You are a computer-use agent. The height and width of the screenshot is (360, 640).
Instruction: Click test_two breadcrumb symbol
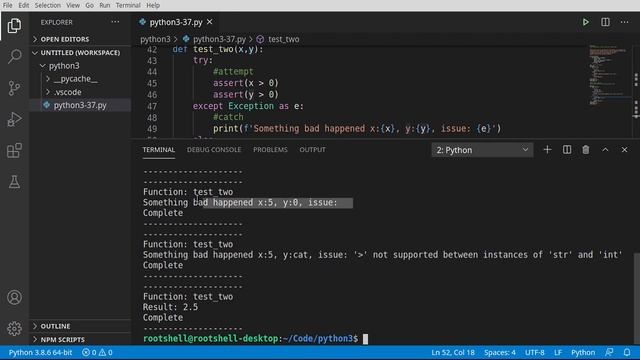tap(284, 39)
